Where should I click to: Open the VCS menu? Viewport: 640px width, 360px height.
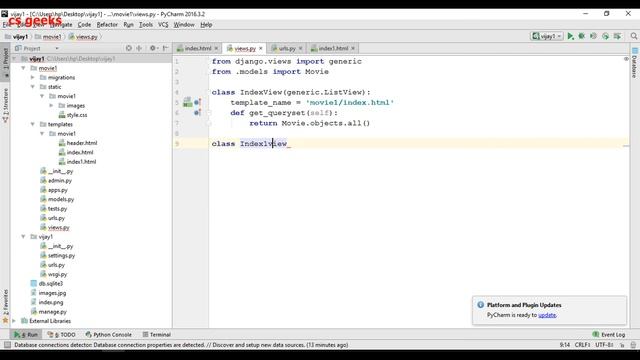pyautogui.click(x=163, y=24)
